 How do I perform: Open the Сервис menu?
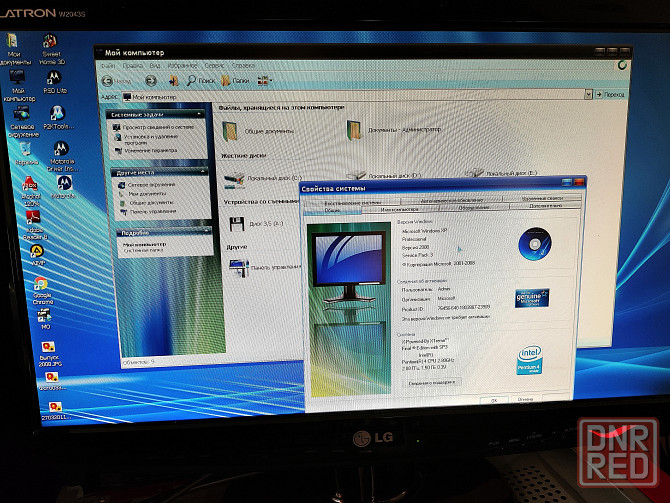click(x=215, y=66)
